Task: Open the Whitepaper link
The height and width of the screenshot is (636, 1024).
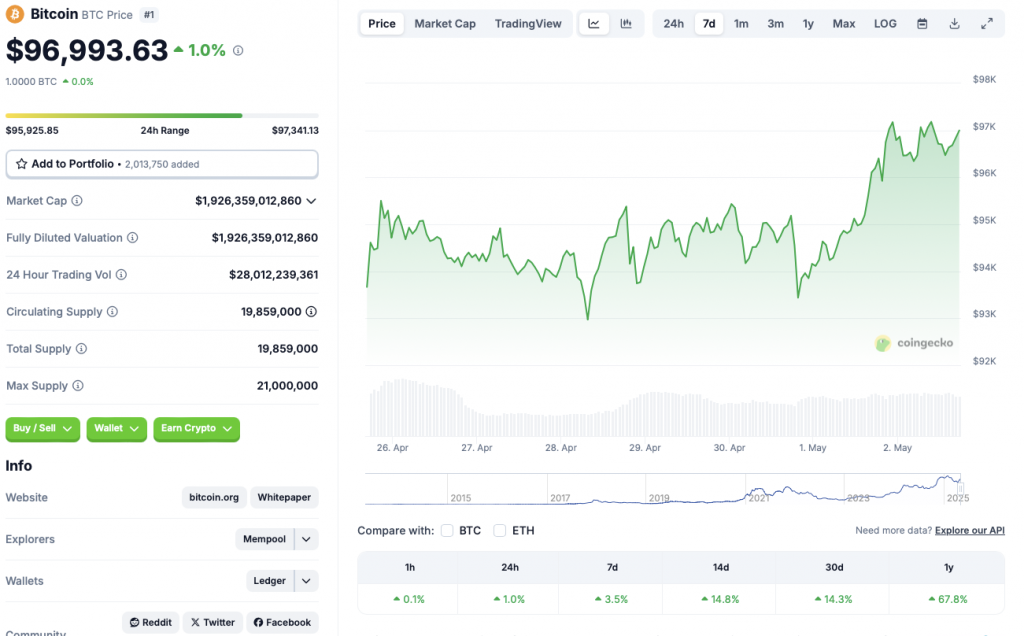Action: pos(284,497)
